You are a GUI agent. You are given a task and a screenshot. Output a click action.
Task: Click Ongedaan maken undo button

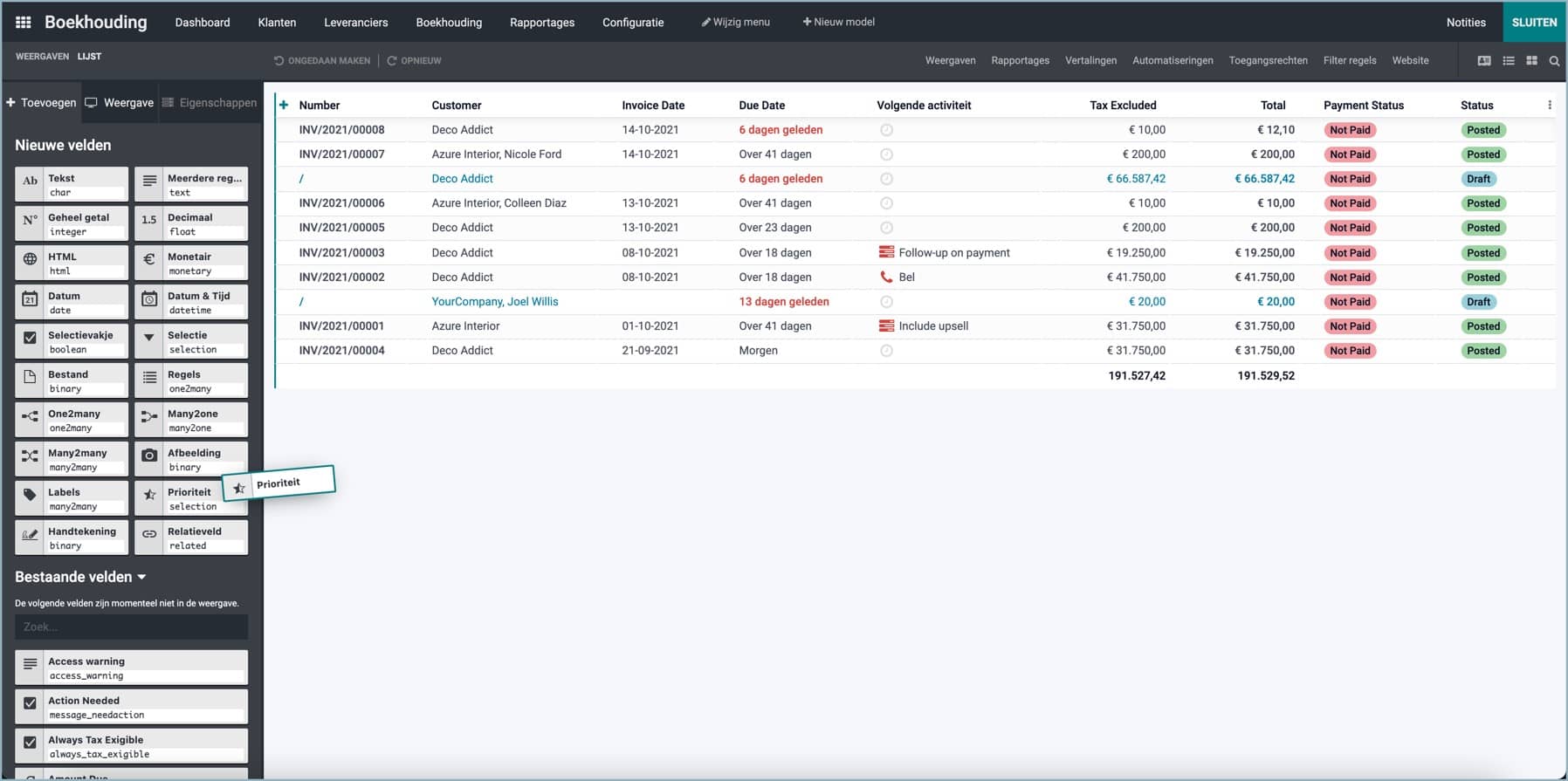[x=322, y=60]
